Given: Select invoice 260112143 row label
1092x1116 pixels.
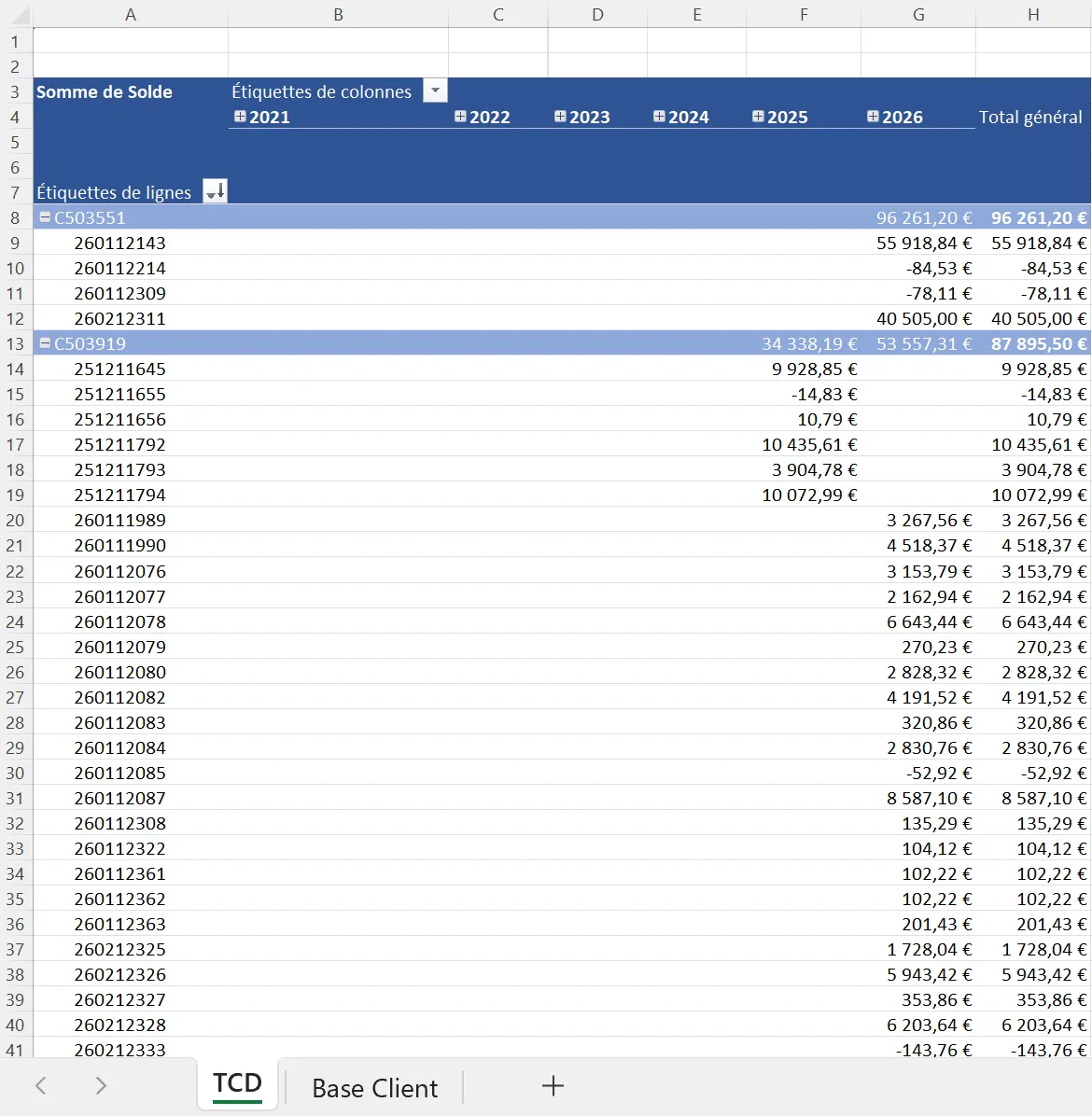Looking at the screenshot, I should click(119, 243).
